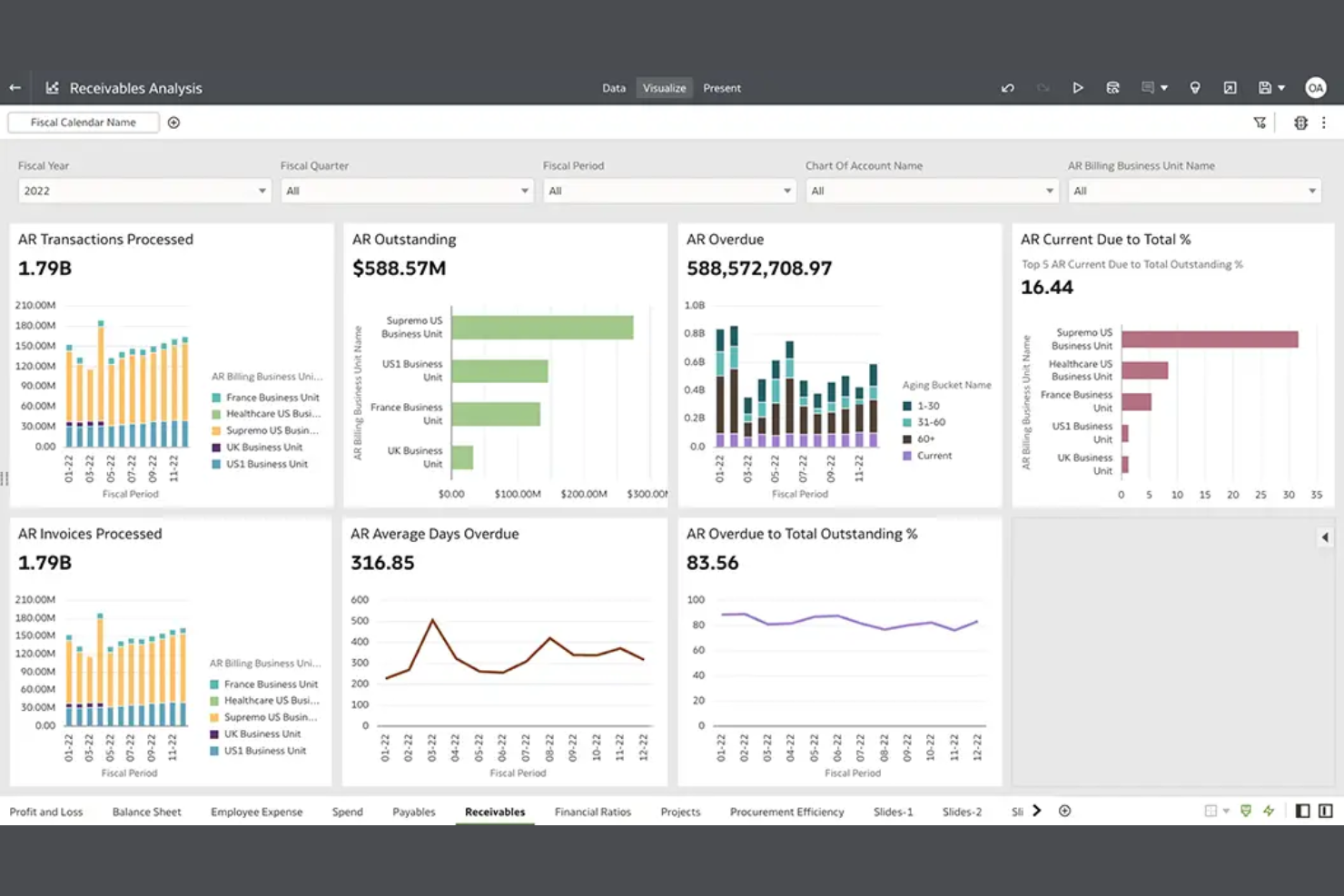Click the Healthcare US bar in Current Due chart
The image size is (1344, 896).
[1144, 370]
